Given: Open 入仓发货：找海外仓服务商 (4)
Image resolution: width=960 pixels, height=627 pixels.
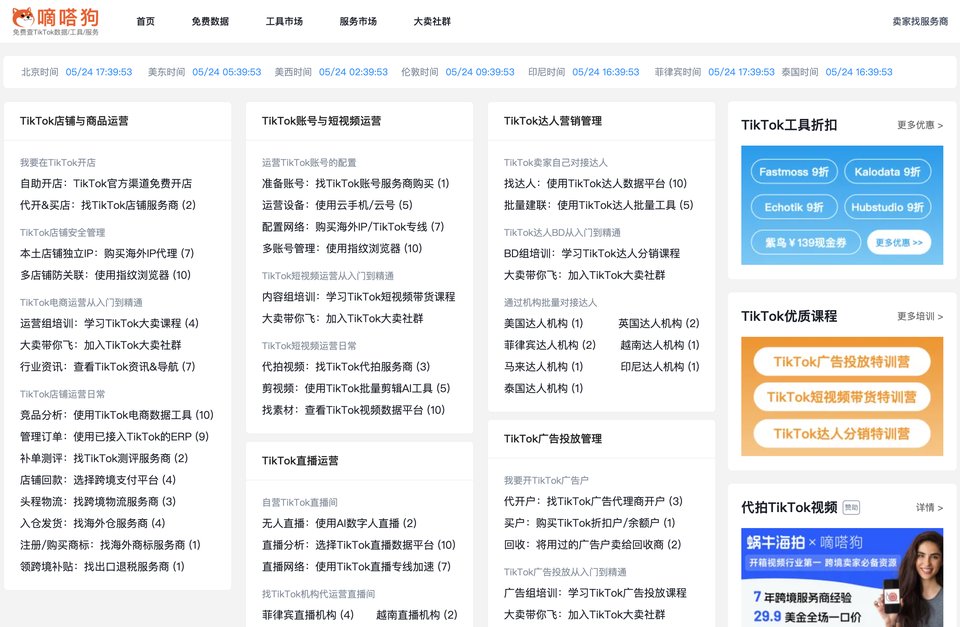Looking at the screenshot, I should (92, 523).
